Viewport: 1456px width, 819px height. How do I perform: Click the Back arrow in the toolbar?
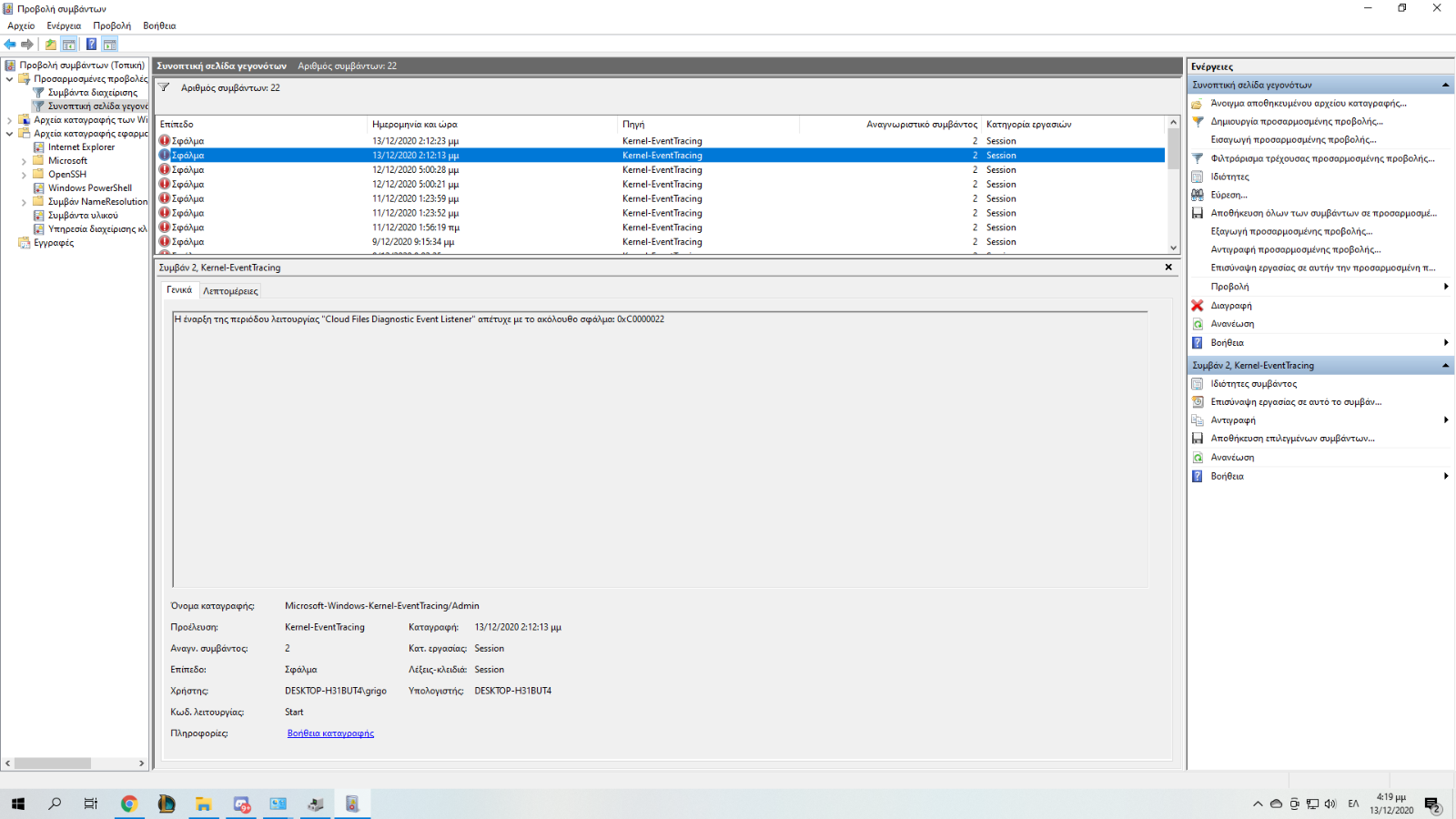(x=10, y=44)
